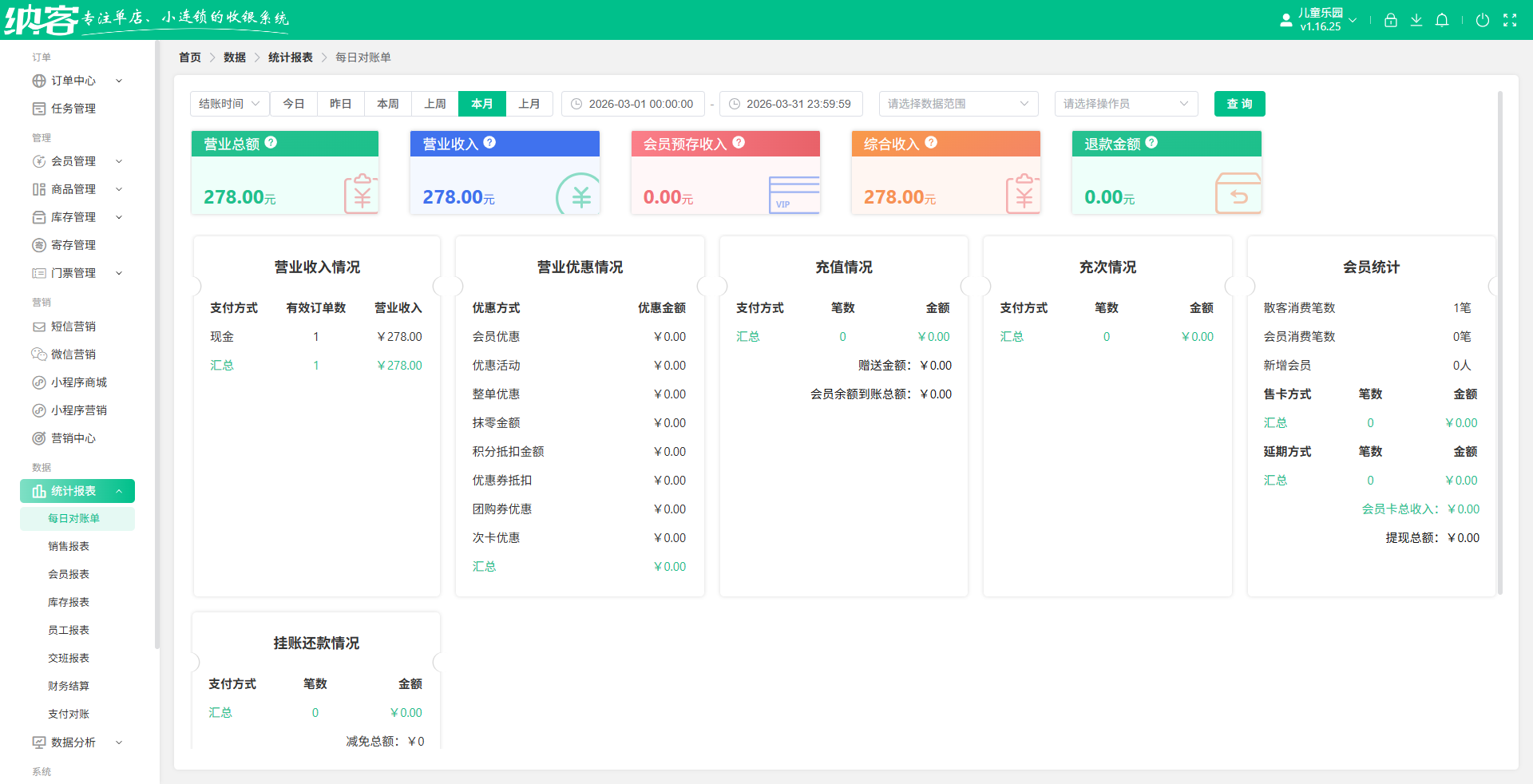
Task: Click the 数据 breadcrumb link
Action: coord(235,57)
